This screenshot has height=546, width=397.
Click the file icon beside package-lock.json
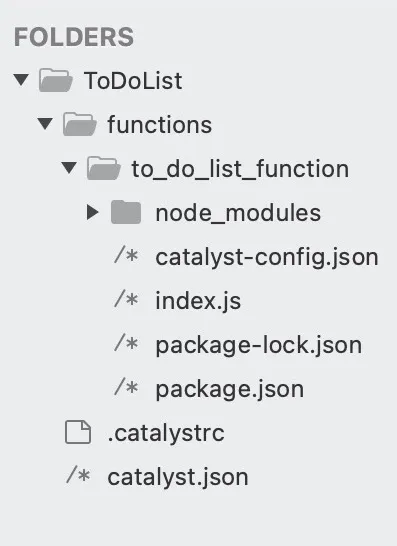tap(126, 344)
